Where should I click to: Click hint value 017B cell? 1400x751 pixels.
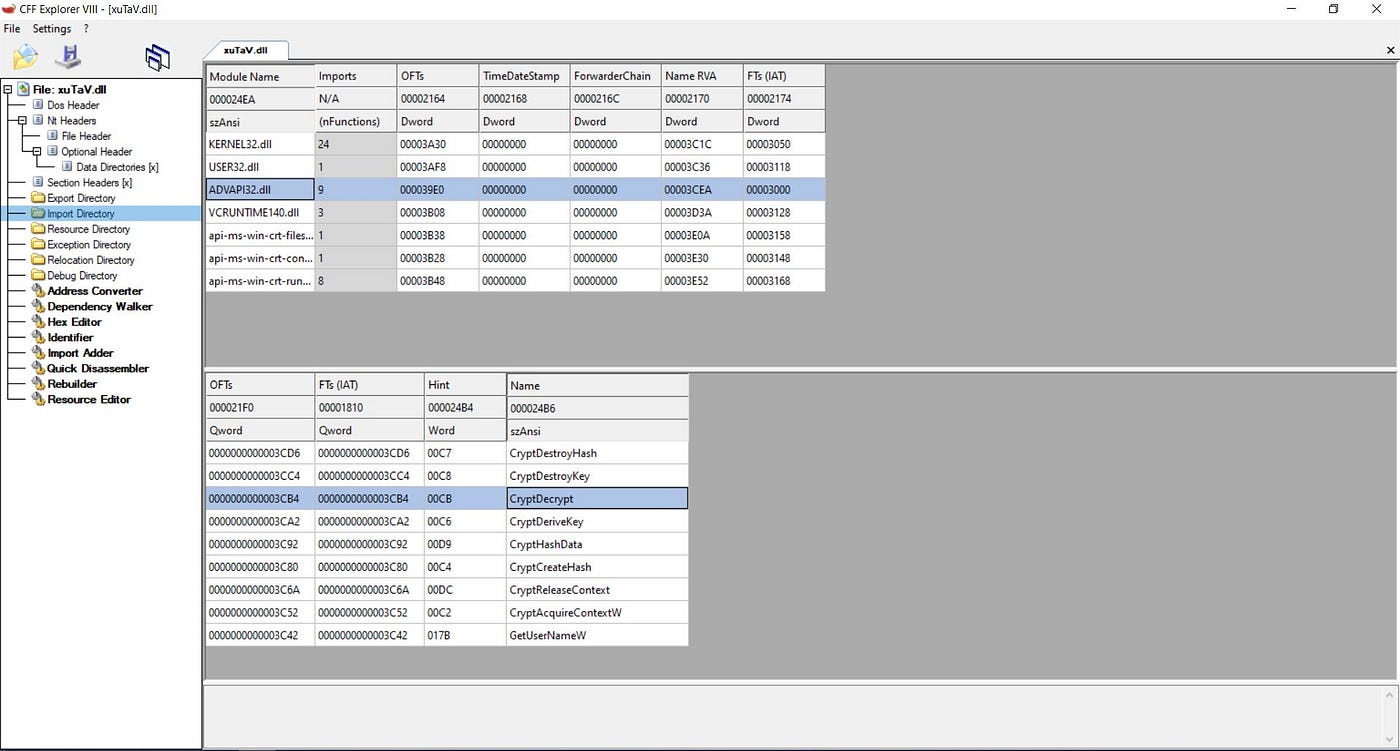tap(465, 636)
